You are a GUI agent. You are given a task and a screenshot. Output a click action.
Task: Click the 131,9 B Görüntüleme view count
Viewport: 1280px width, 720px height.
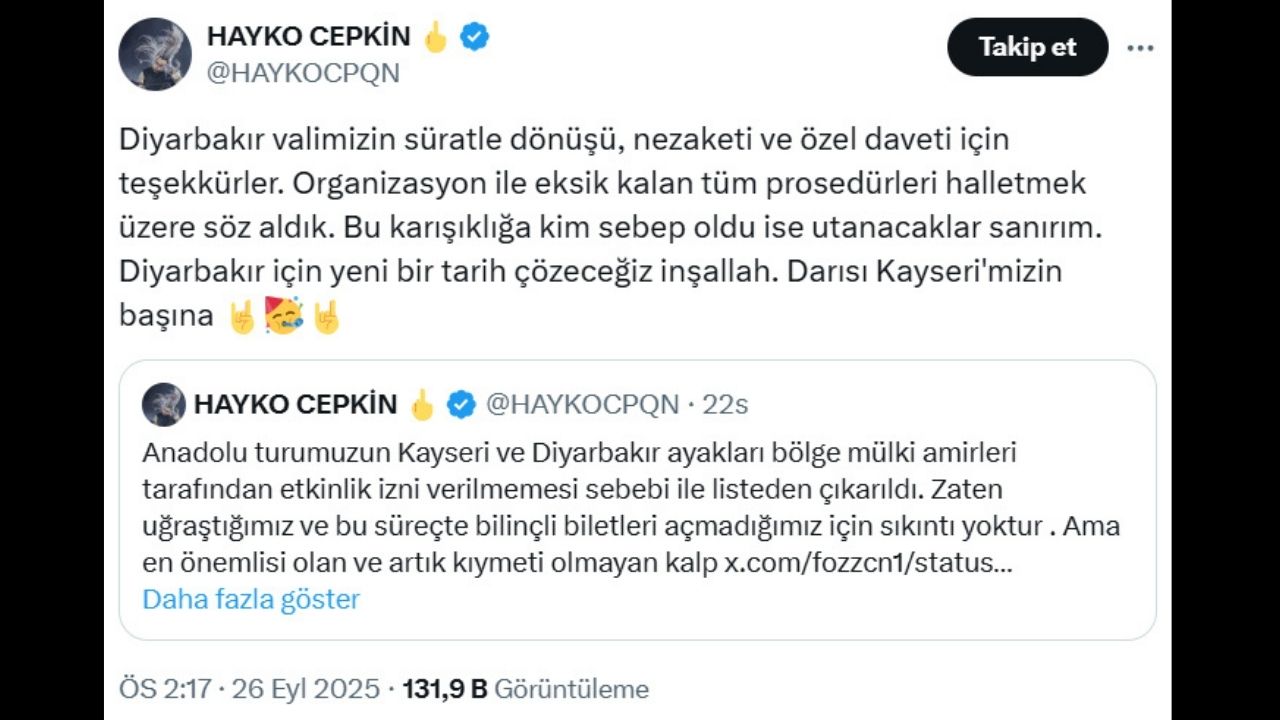tap(525, 689)
